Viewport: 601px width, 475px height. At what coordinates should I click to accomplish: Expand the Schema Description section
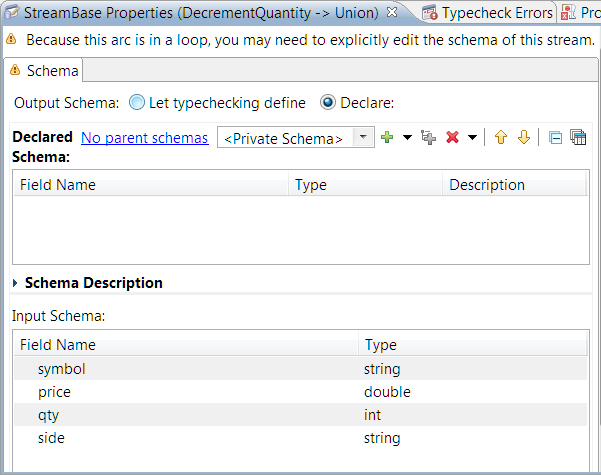[x=15, y=283]
